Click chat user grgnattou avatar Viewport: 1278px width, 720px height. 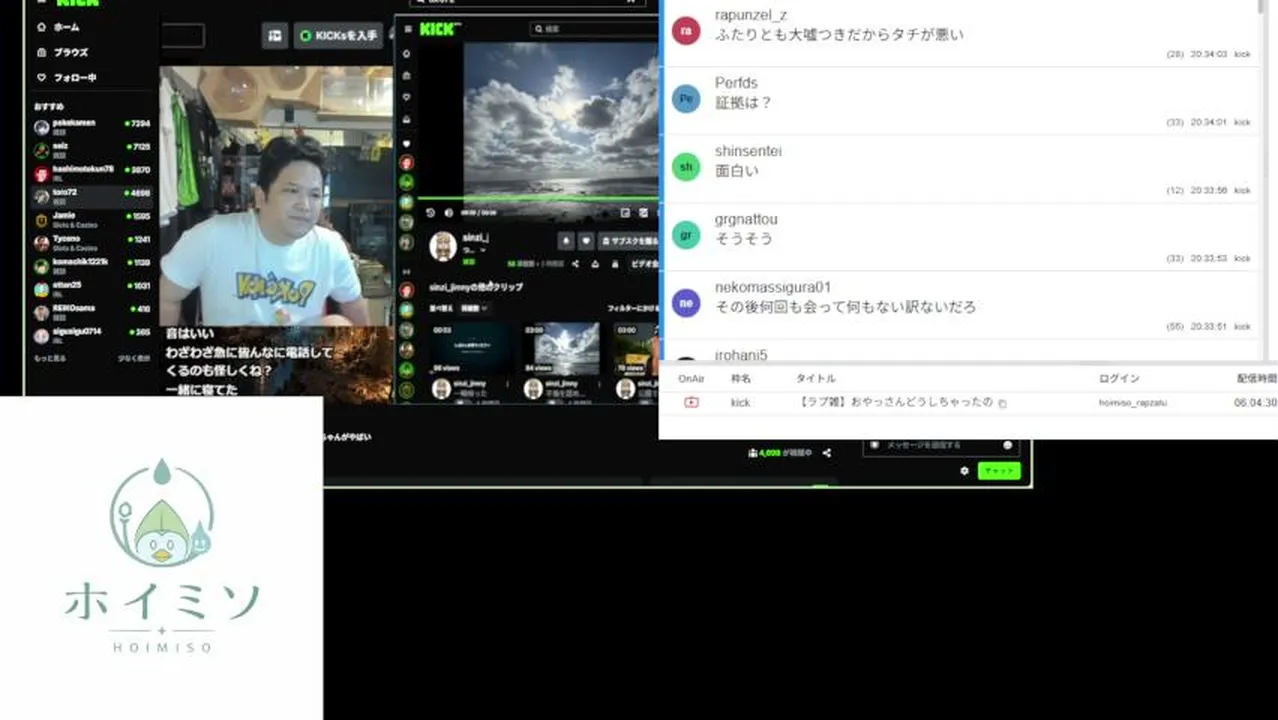(x=686, y=235)
